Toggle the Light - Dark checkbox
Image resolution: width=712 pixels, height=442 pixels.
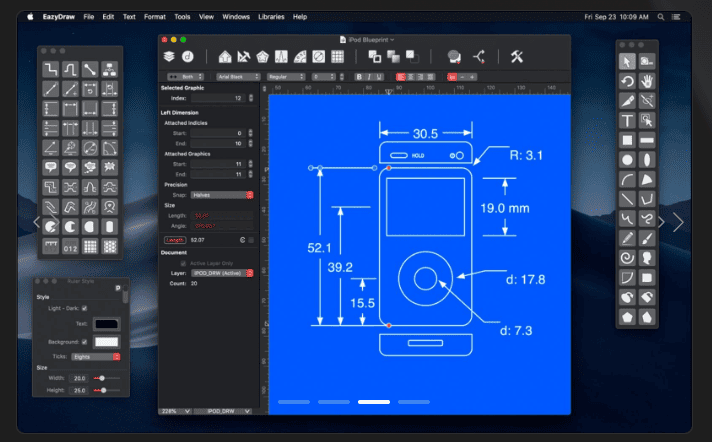(x=84, y=308)
